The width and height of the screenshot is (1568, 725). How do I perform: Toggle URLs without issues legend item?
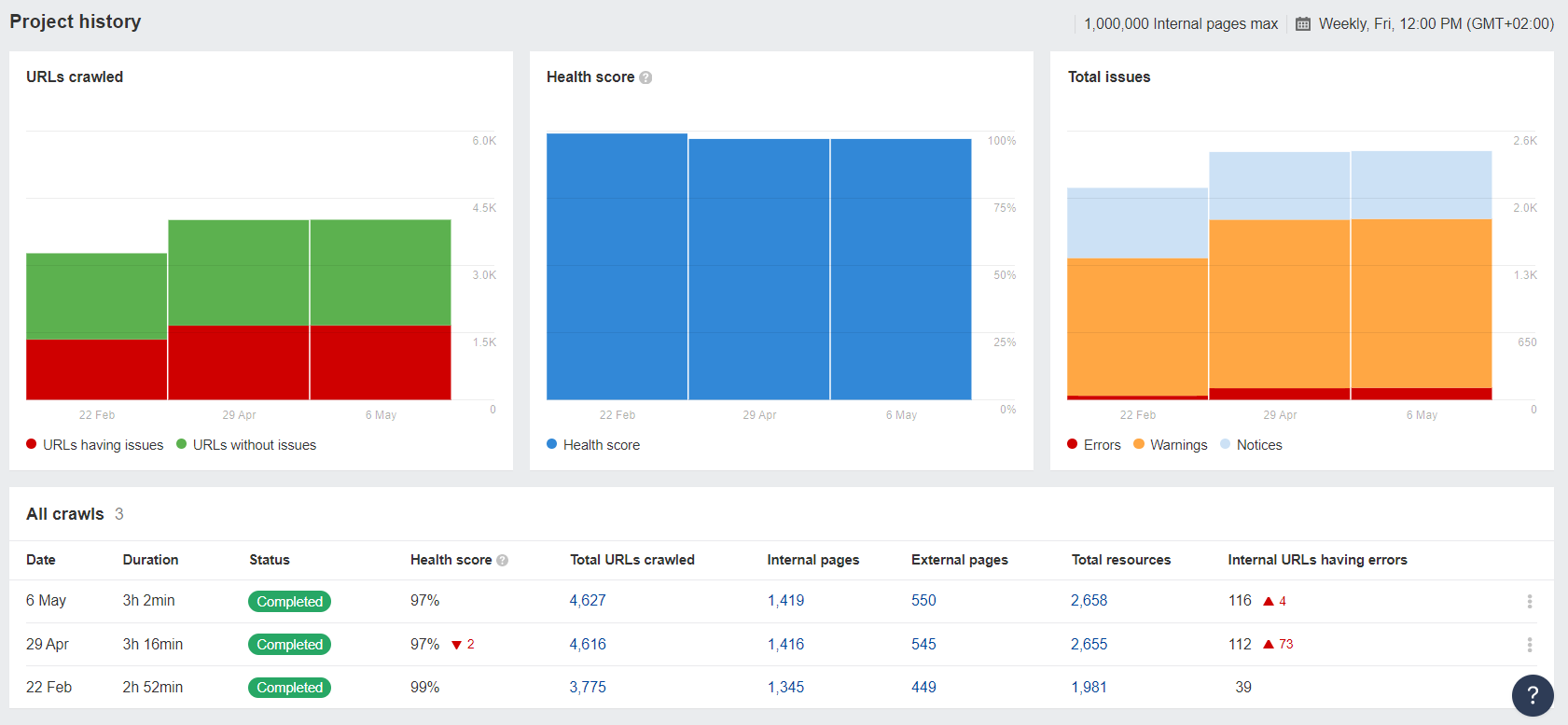(246, 445)
